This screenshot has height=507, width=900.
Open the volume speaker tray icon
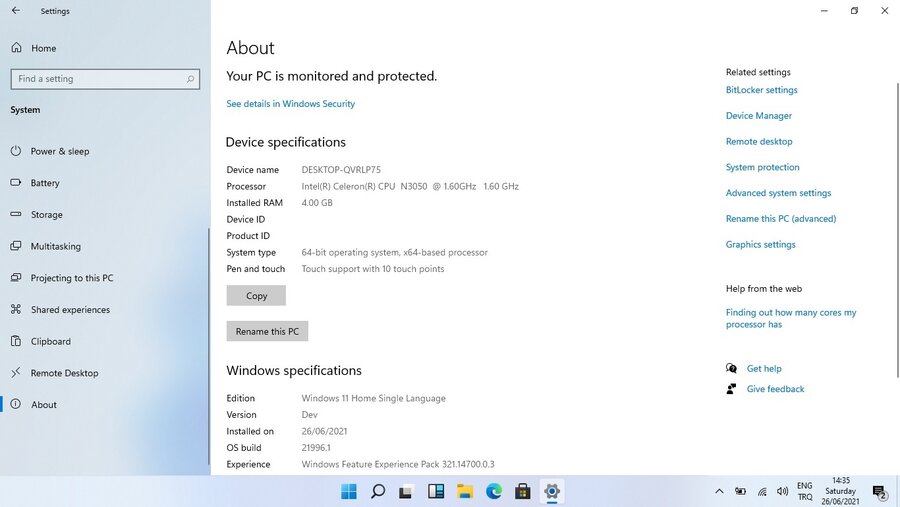coord(782,491)
